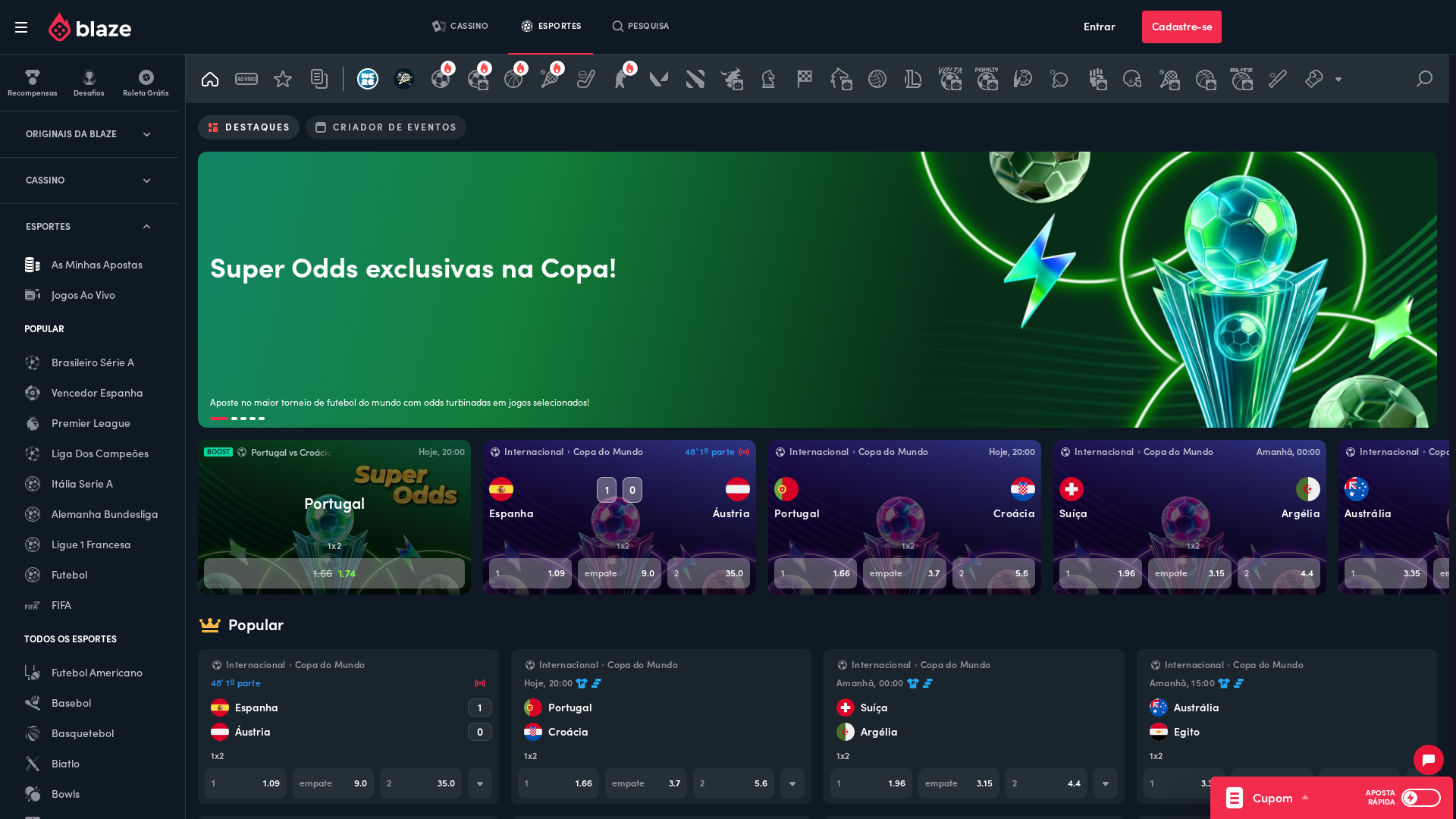This screenshot has height=819, width=1456.
Task: Open Recompensas rewards icon
Action: point(33,83)
